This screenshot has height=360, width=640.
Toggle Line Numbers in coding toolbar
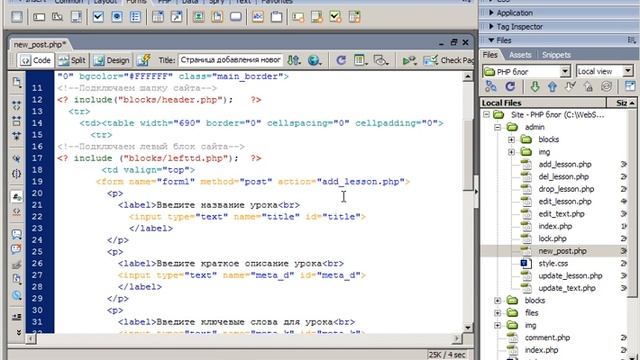click(16, 197)
